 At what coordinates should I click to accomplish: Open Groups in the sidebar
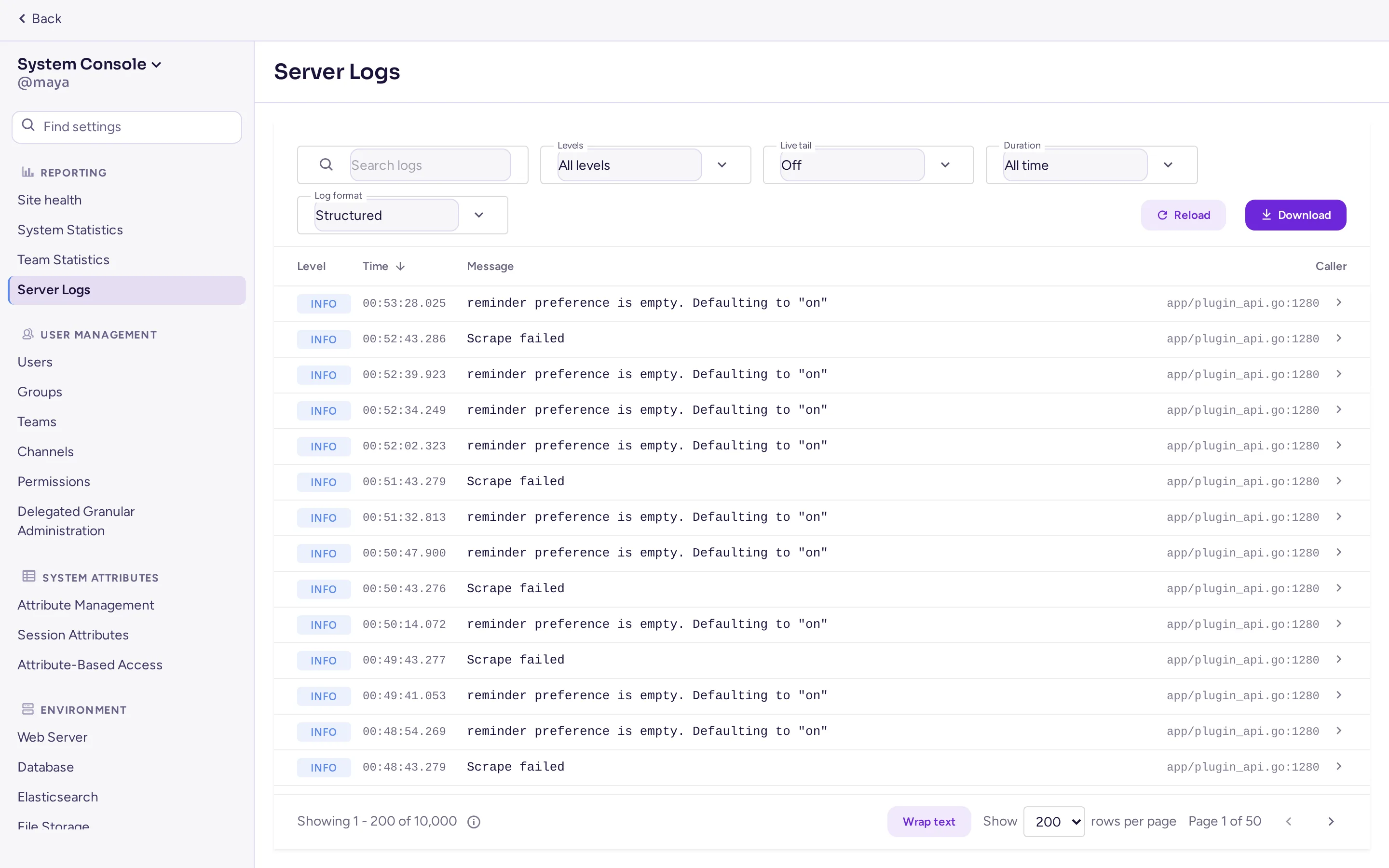[x=40, y=392]
